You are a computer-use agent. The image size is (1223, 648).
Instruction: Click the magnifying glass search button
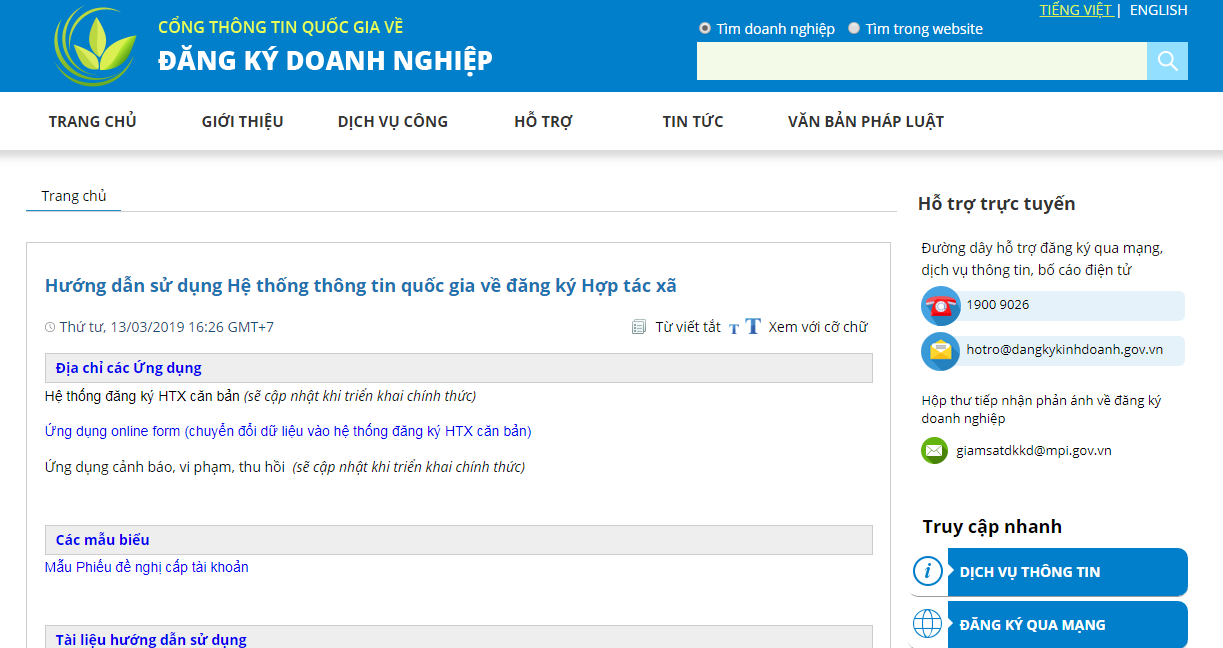point(1167,61)
